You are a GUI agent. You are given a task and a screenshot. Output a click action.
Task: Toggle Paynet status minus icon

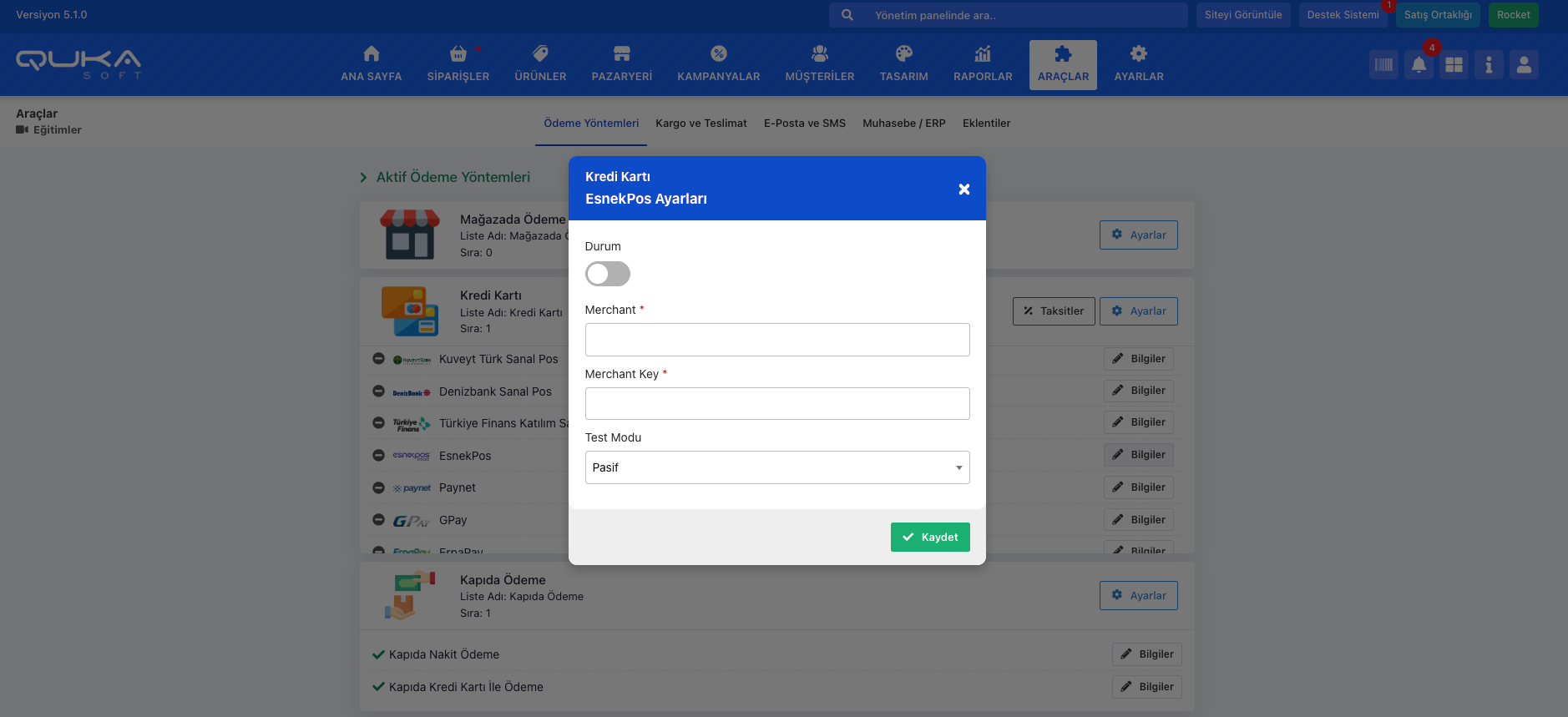click(378, 487)
